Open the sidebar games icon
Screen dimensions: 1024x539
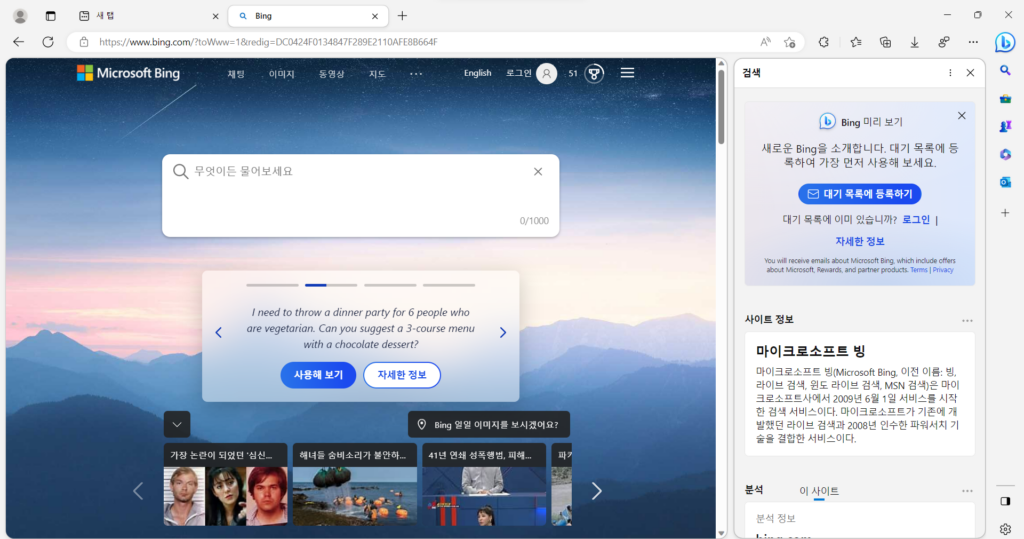[x=1005, y=126]
